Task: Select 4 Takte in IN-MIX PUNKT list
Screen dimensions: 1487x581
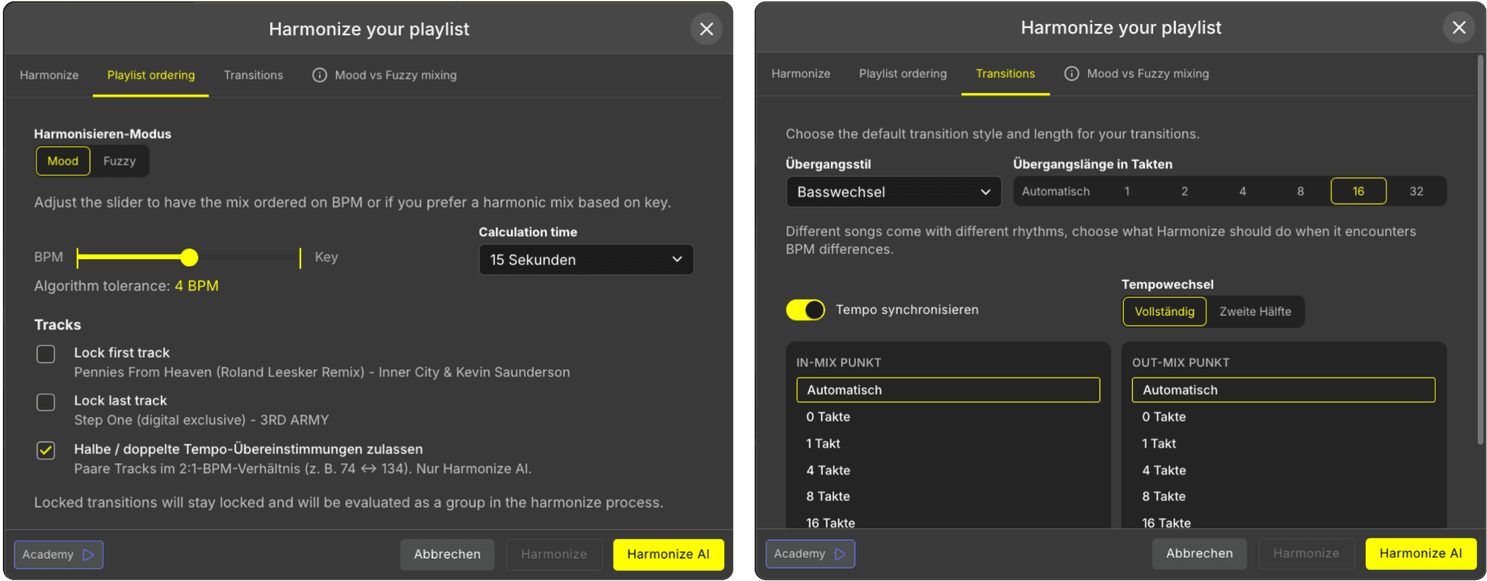Action: tap(948, 471)
